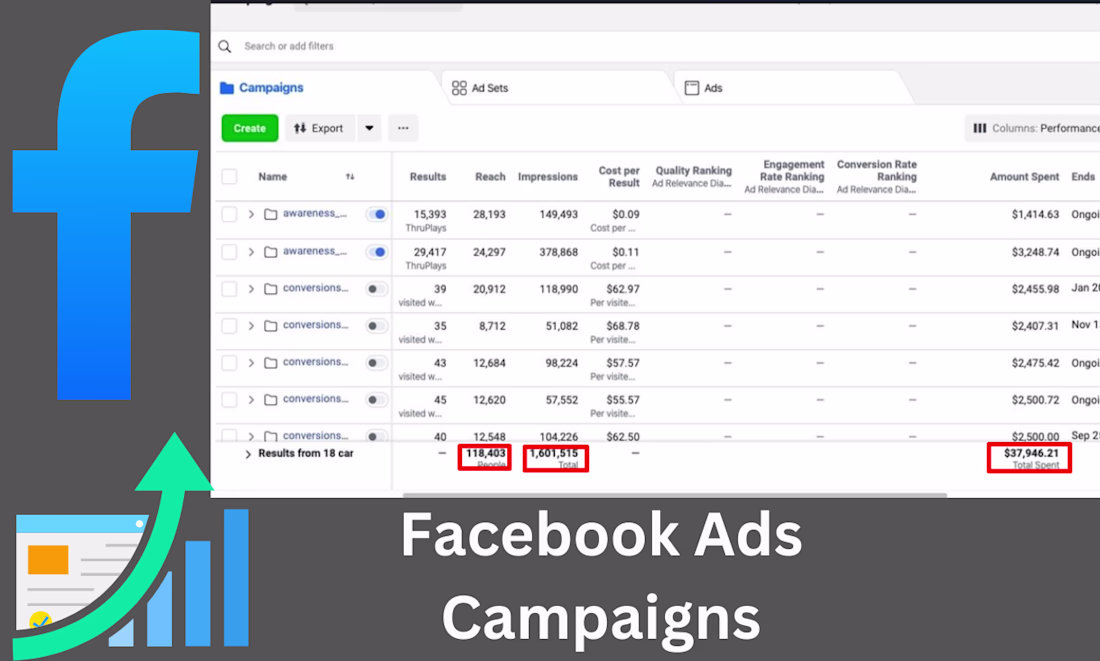The height and width of the screenshot is (661, 1100).
Task: Click the 1,601,515 total impressions value
Action: click(x=554, y=453)
